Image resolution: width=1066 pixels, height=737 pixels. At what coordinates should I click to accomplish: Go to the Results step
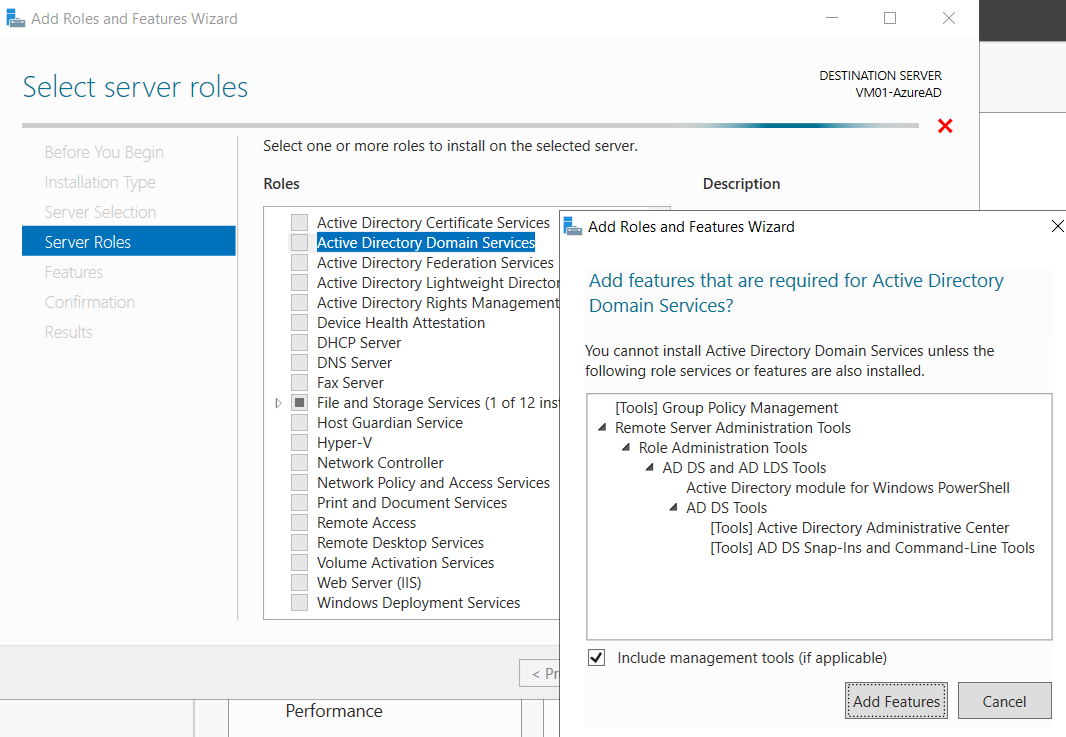click(68, 332)
